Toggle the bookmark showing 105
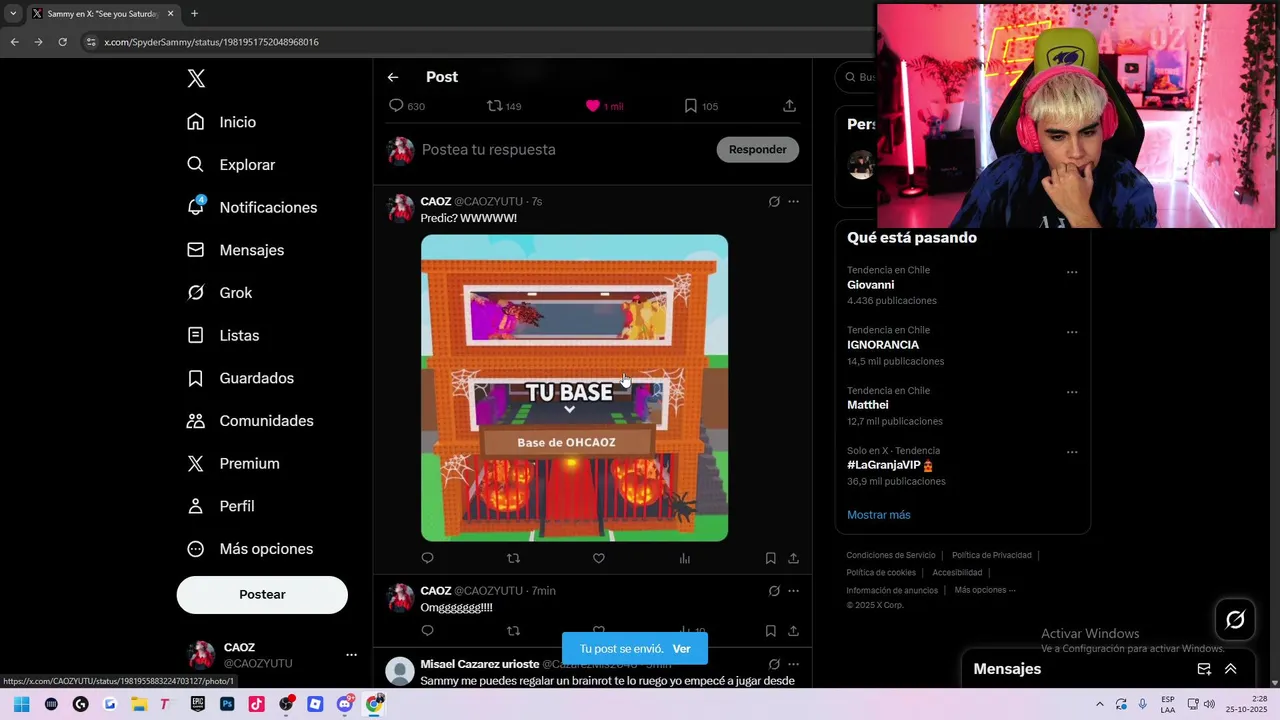 coord(690,106)
